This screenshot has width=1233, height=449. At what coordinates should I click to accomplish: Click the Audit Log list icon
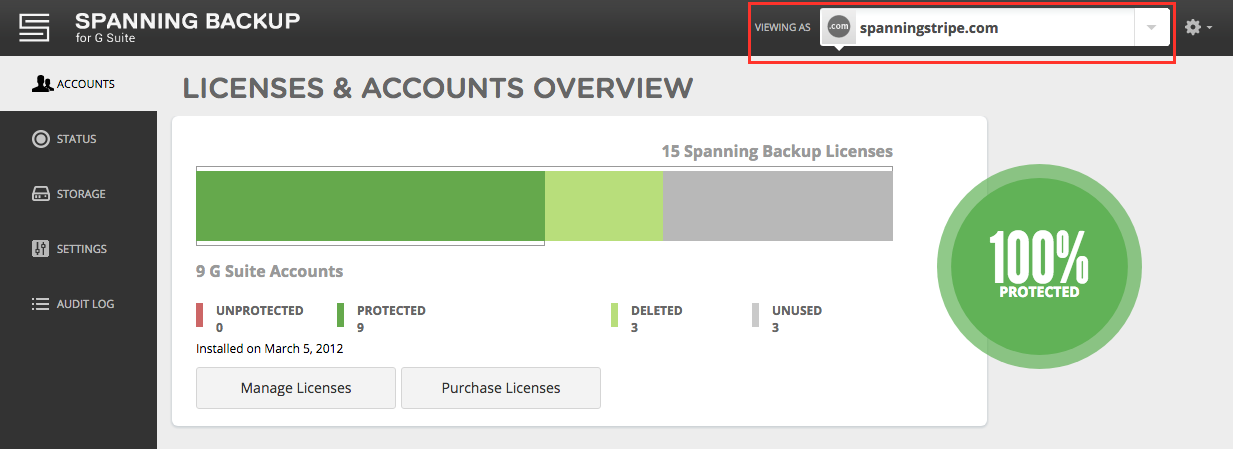click(41, 304)
